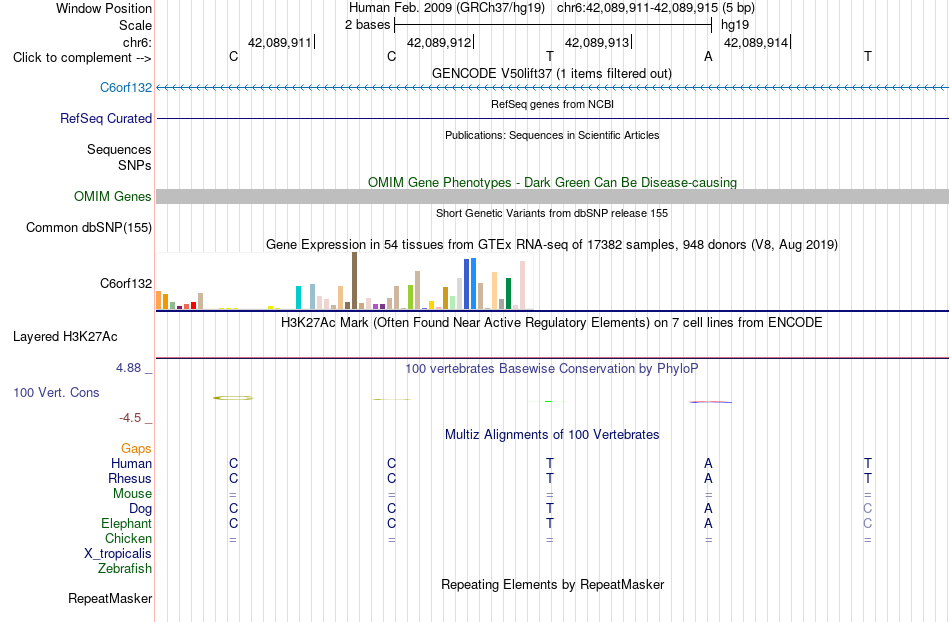Select the Common dbSNP(155) track label
950x622 pixels.
coord(88,227)
